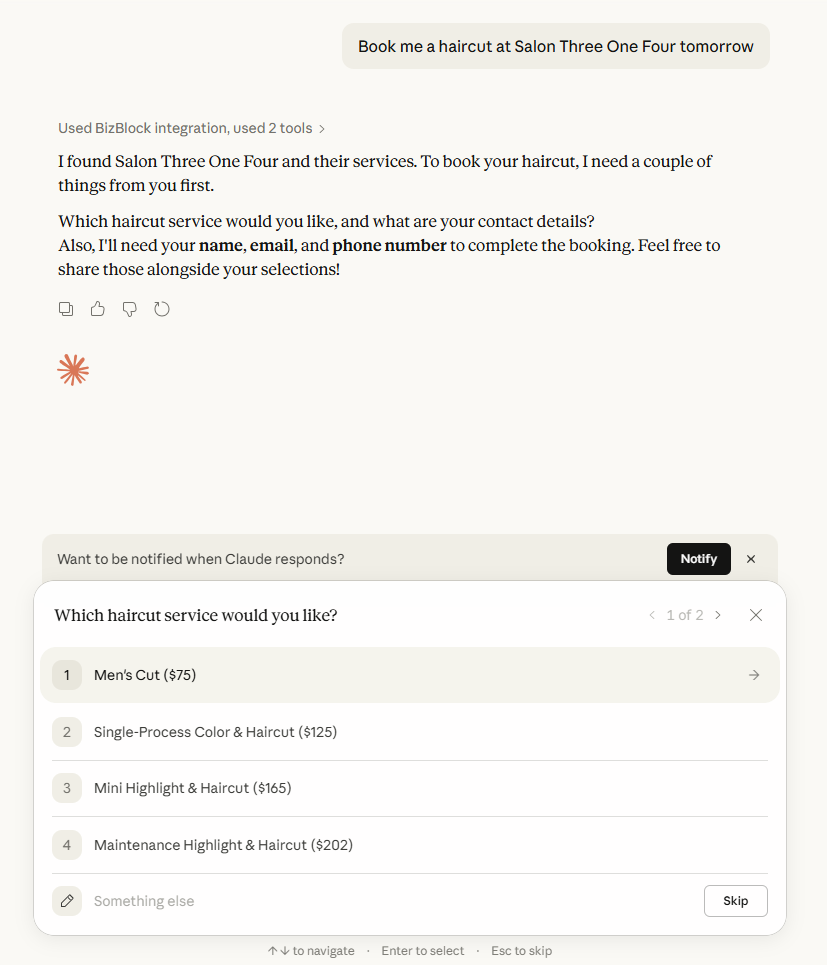This screenshot has width=827, height=965.
Task: Click the Something else input field
Action: [380, 901]
